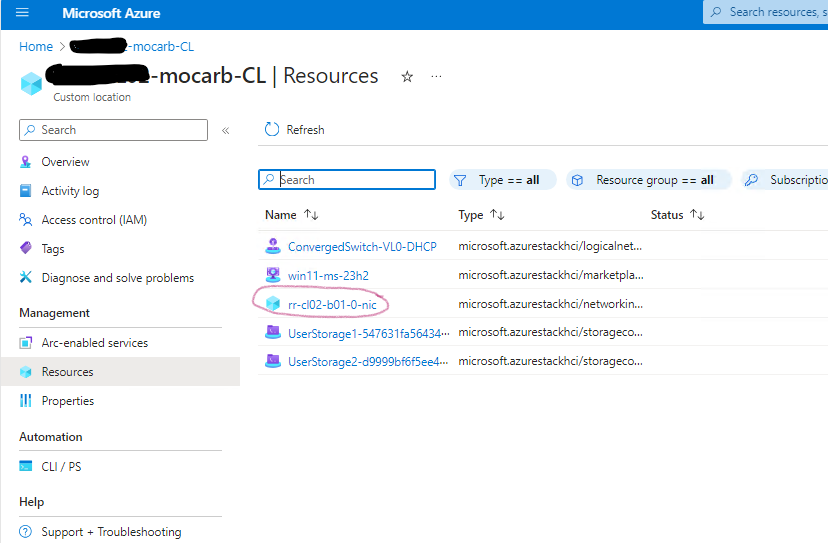Open Overview in the sidebar

click(65, 162)
